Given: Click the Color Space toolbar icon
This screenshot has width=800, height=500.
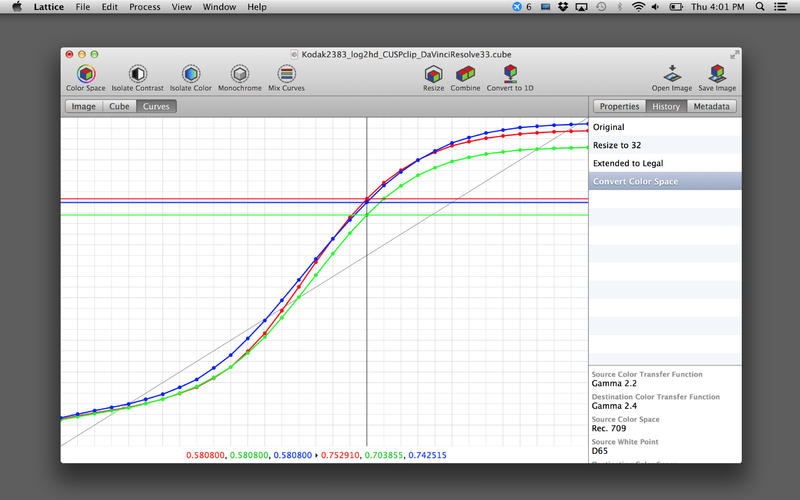Looking at the screenshot, I should click(85, 74).
